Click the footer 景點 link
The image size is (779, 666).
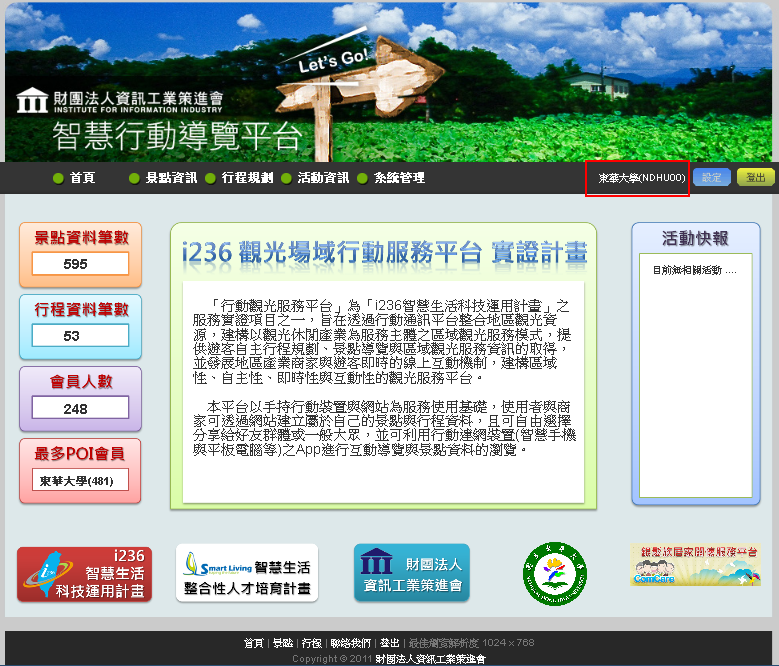coord(283,643)
